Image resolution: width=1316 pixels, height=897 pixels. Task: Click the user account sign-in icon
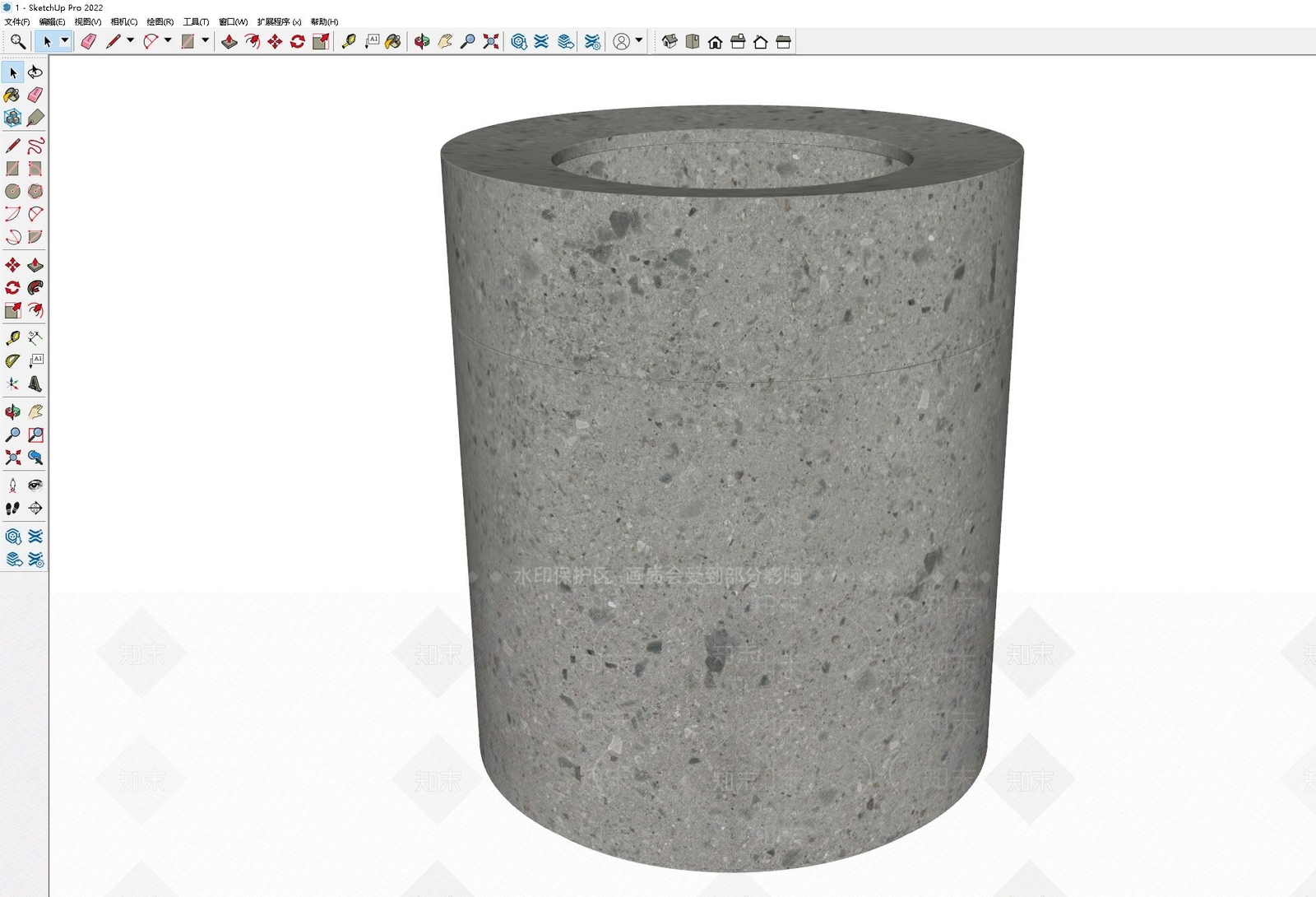point(622,41)
